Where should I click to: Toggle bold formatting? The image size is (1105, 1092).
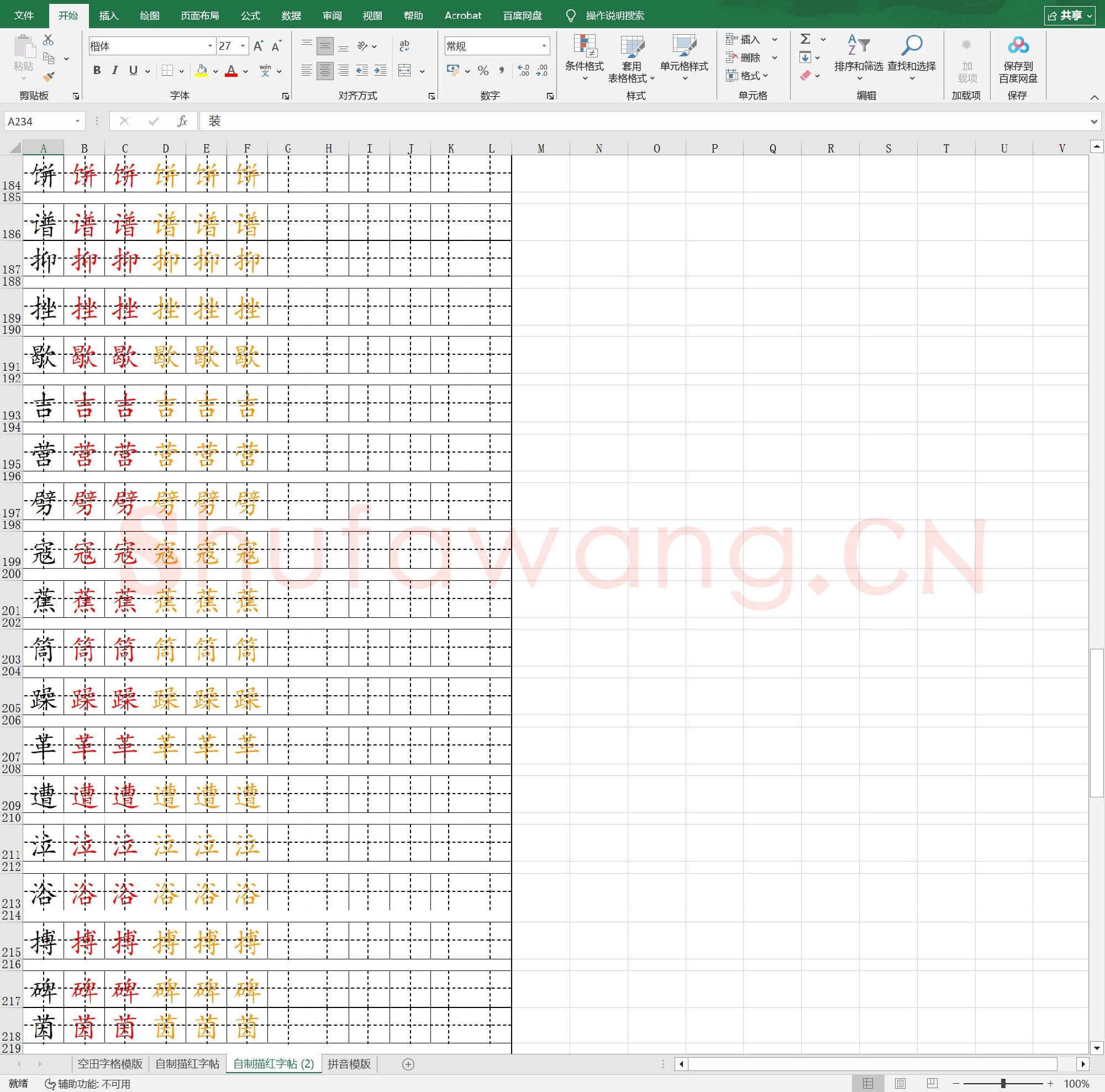pos(96,70)
